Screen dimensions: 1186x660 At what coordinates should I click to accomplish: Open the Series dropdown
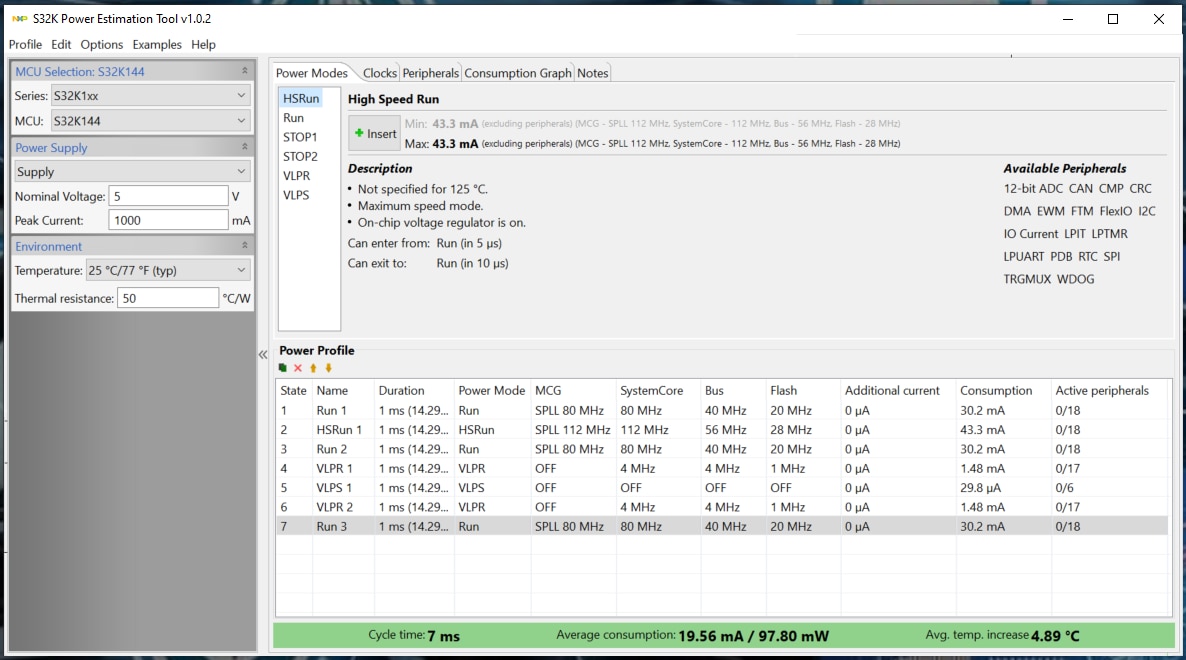[150, 95]
